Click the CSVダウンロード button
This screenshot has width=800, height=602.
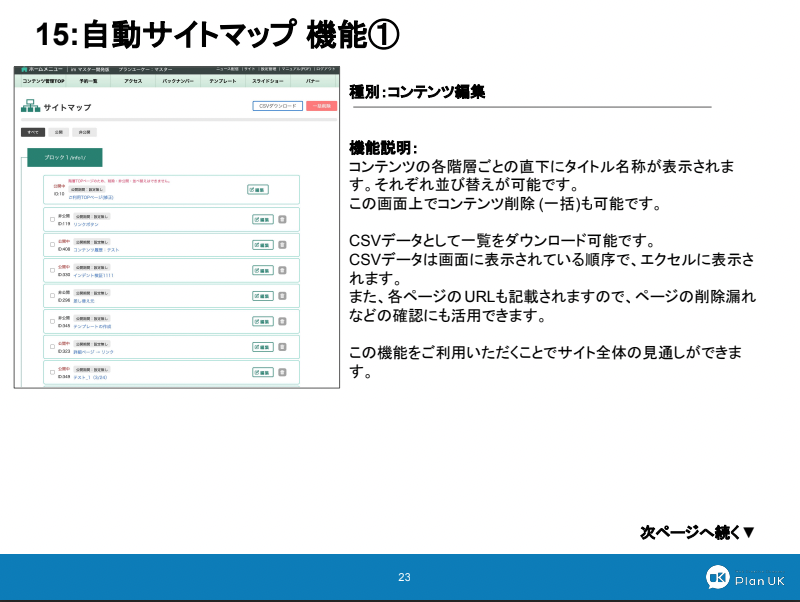coord(278,106)
